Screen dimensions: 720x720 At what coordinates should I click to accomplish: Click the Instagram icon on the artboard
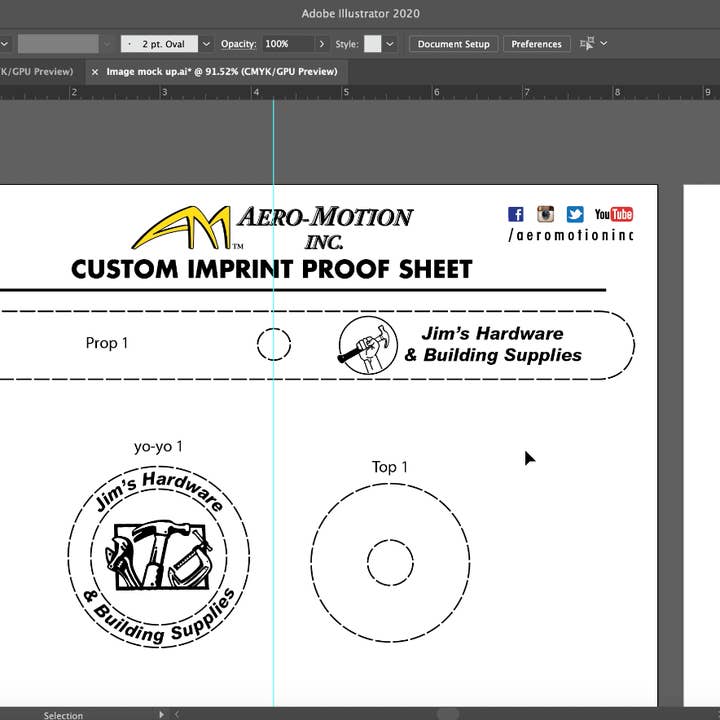tap(545, 214)
